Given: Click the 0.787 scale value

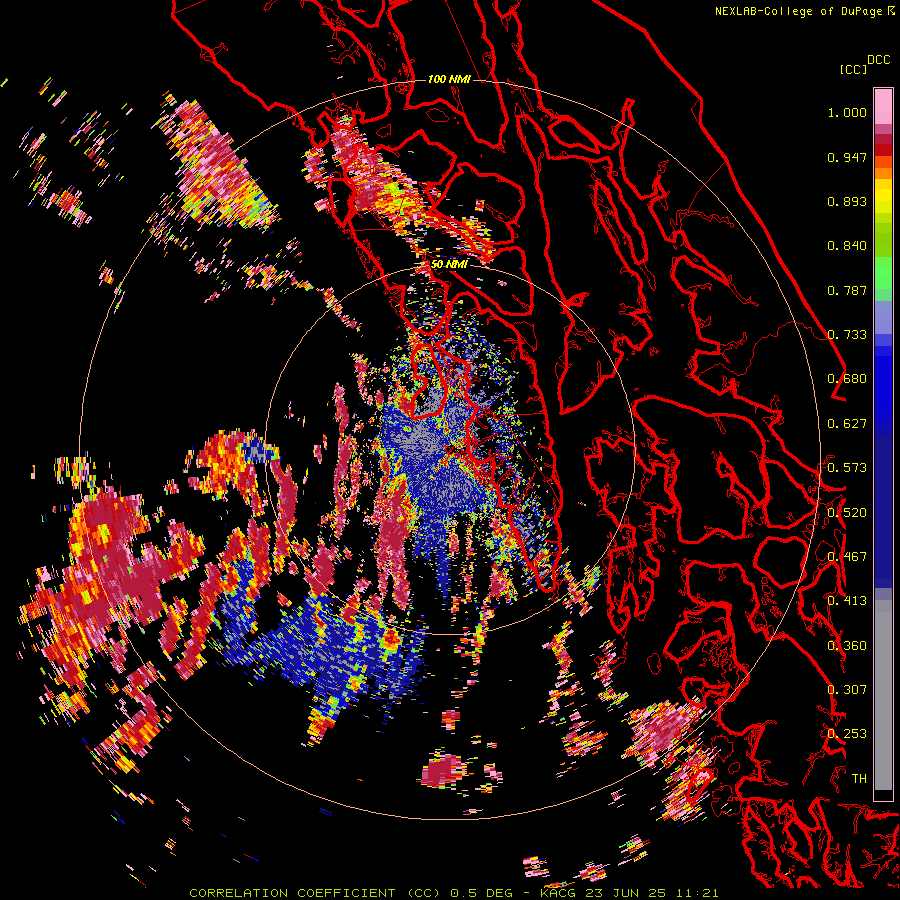Looking at the screenshot, I should [847, 290].
